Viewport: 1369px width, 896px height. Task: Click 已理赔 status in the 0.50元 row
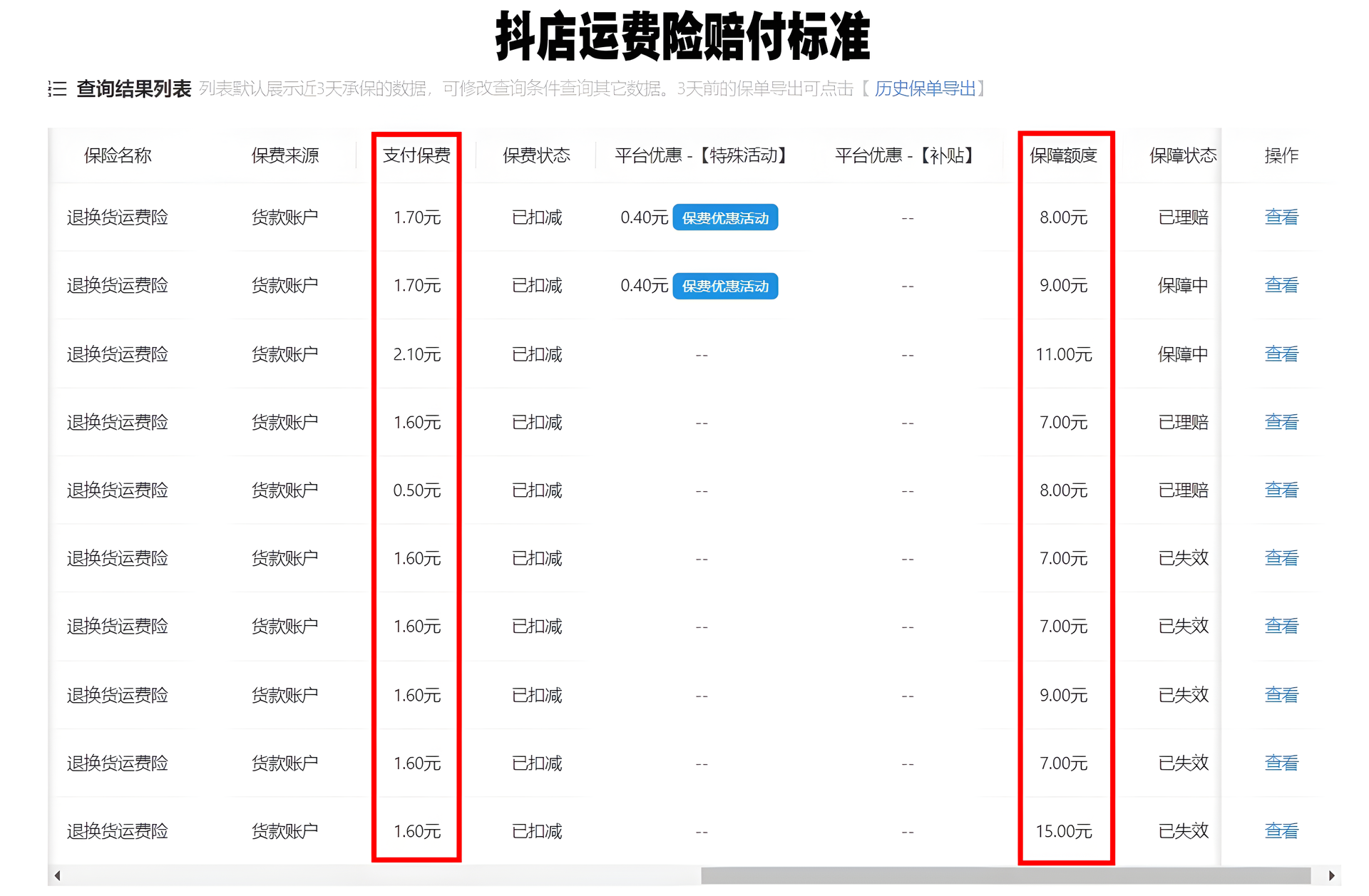point(1183,490)
